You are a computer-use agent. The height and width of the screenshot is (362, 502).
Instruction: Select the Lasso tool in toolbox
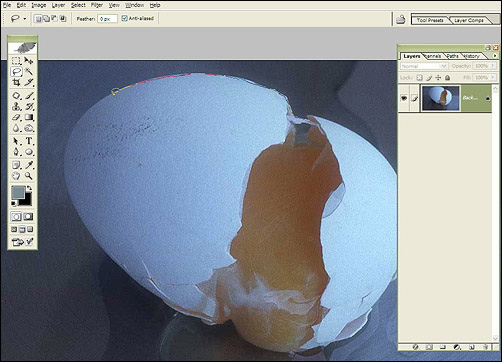(x=16, y=71)
